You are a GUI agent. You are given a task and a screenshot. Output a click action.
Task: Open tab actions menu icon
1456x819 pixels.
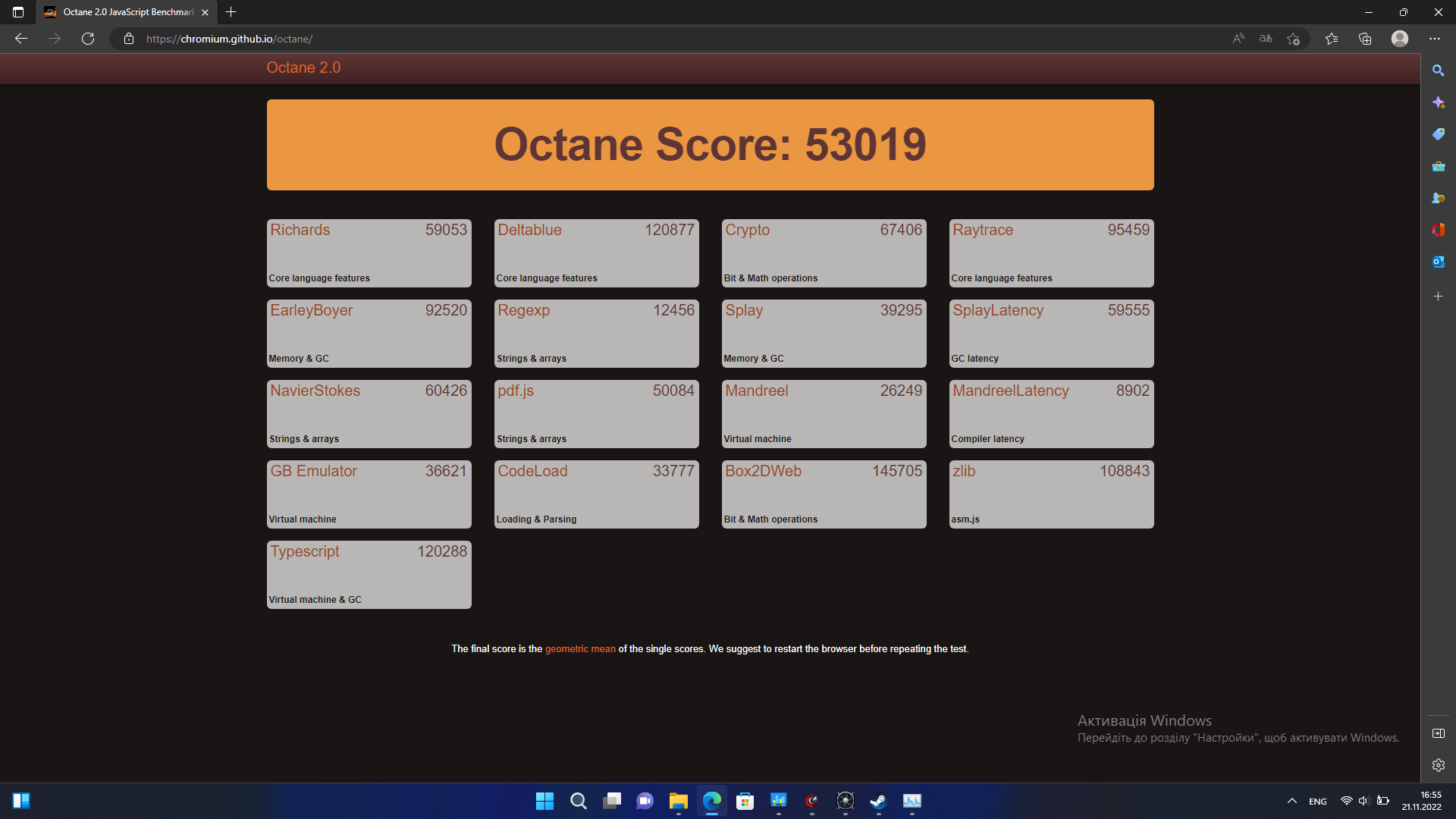pyautogui.click(x=18, y=12)
